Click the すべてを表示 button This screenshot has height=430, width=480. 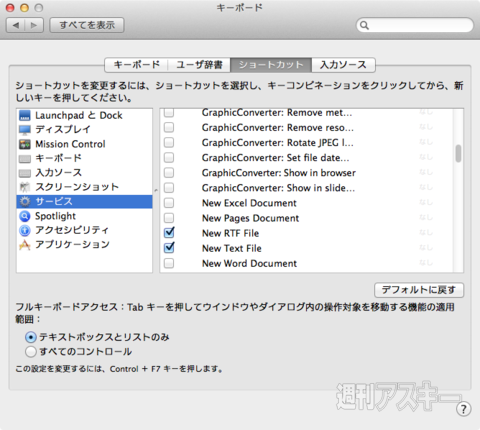[x=87, y=25]
